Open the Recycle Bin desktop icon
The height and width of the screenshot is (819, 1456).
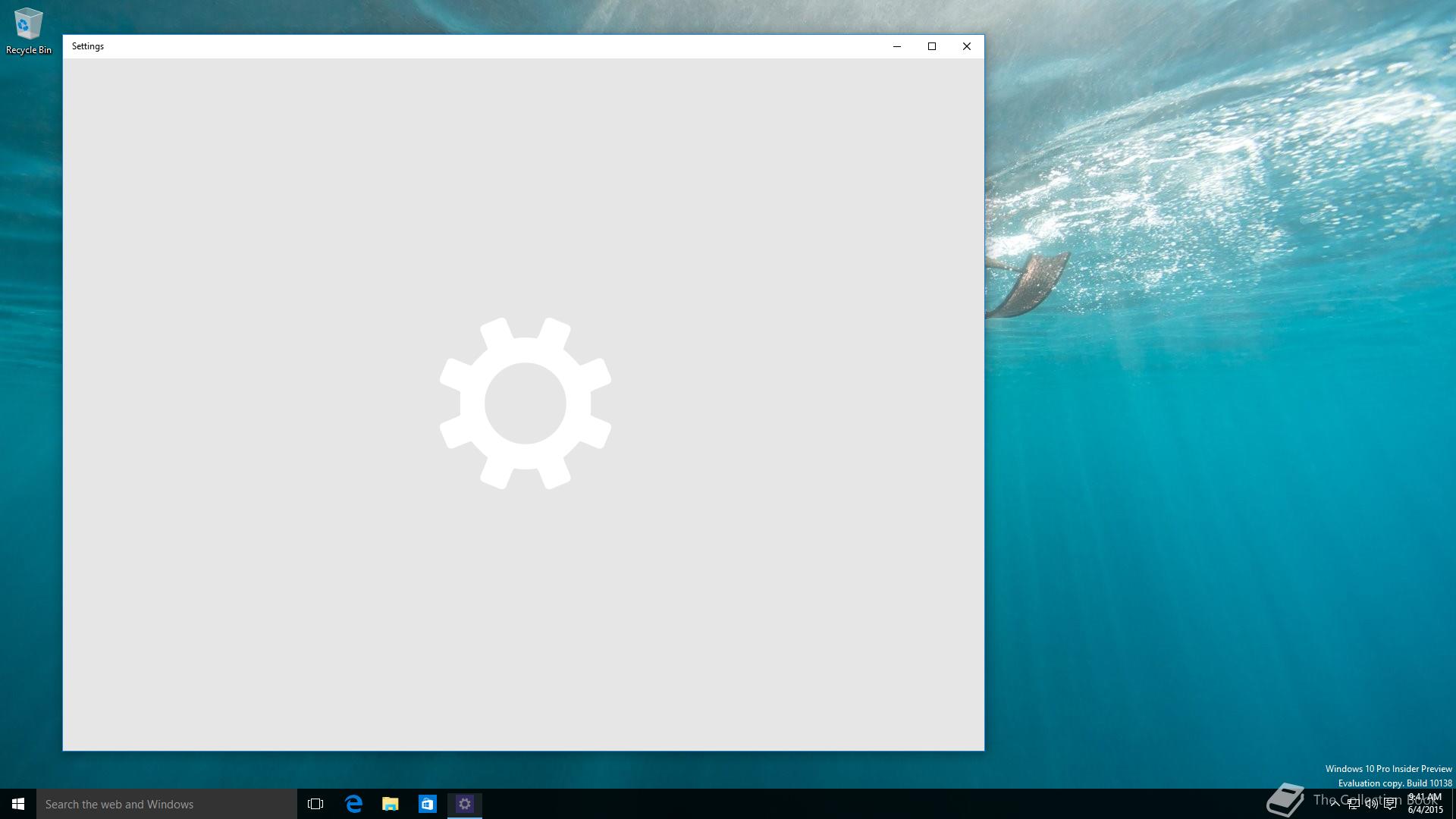pyautogui.click(x=28, y=31)
